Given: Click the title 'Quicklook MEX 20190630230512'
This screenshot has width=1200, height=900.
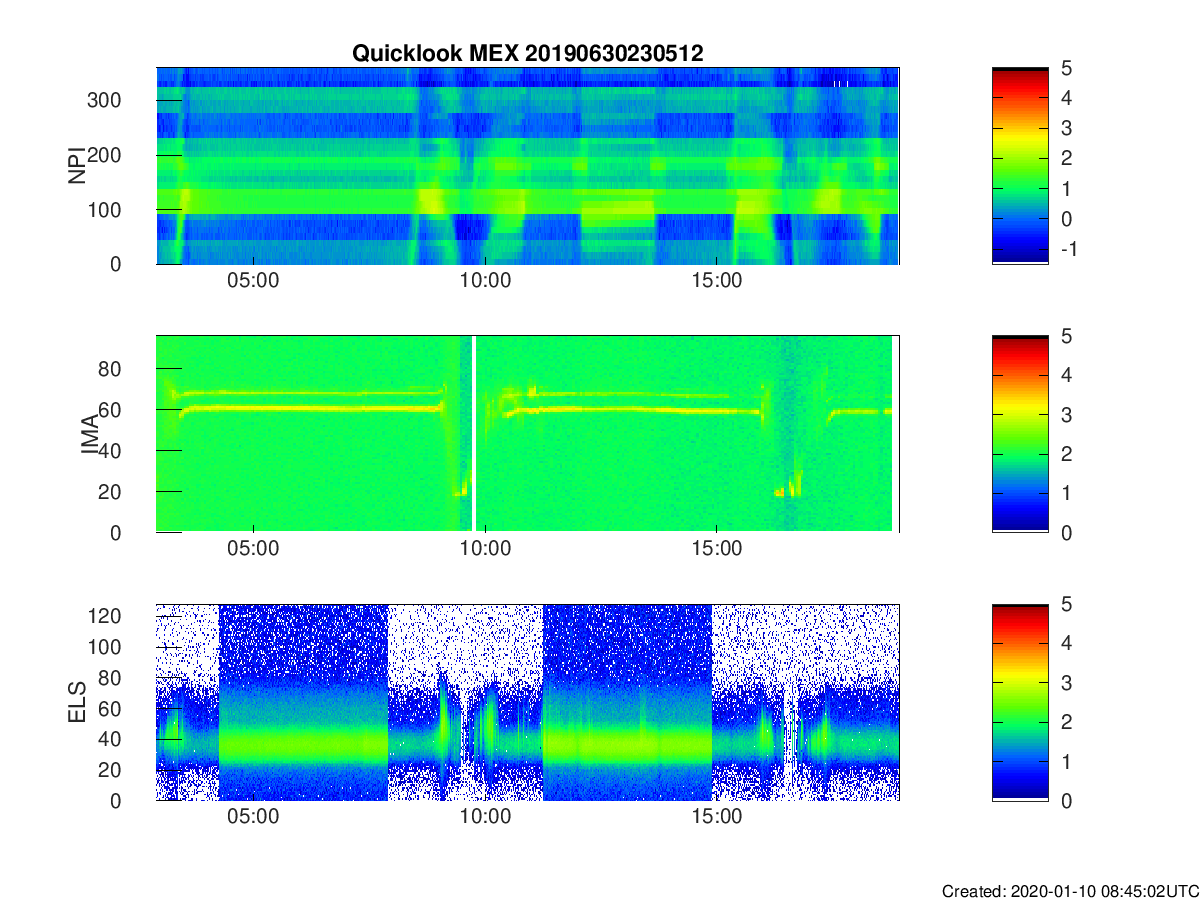Looking at the screenshot, I should pyautogui.click(x=527, y=54).
